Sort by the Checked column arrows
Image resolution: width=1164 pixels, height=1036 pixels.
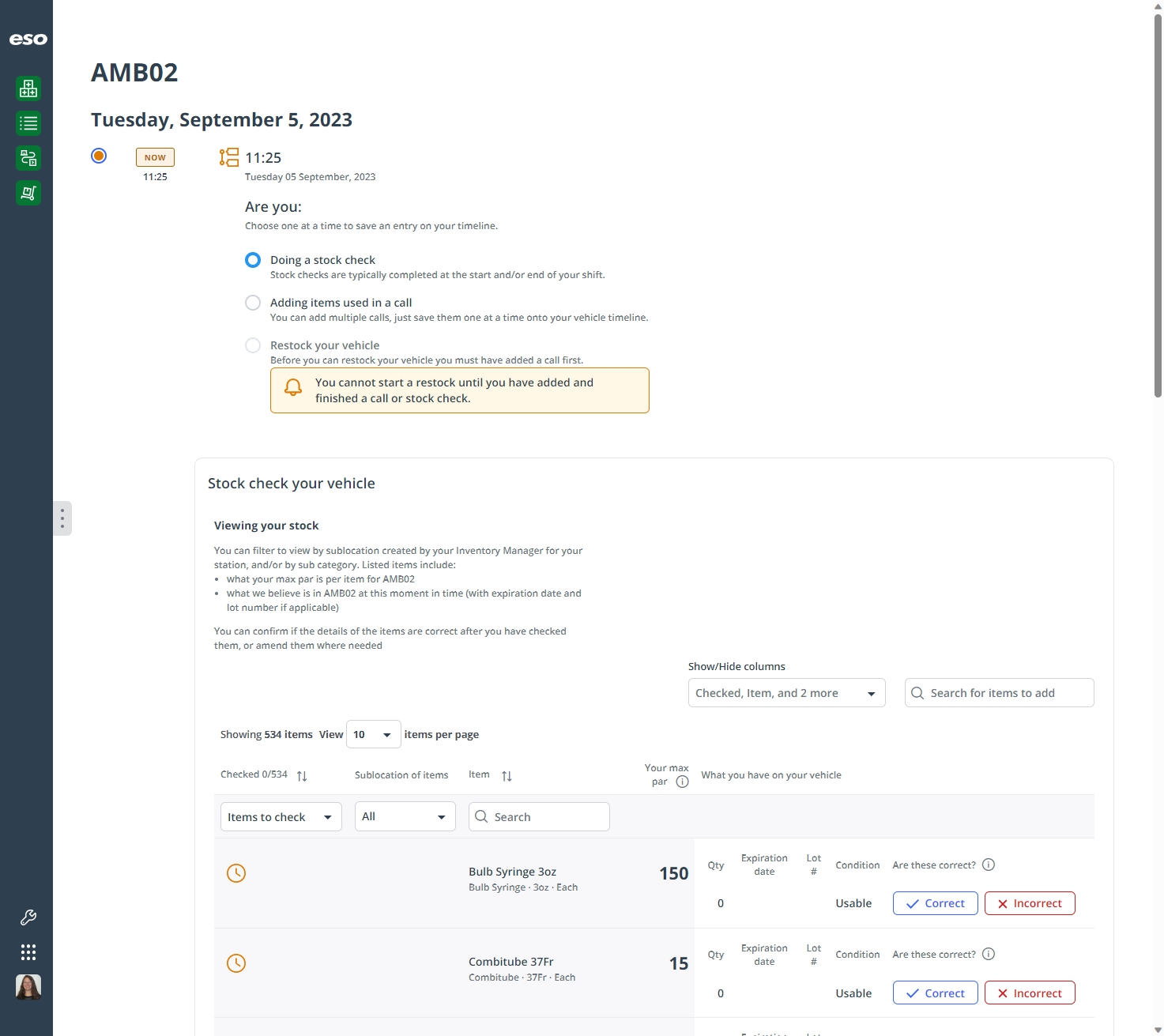[302, 776]
